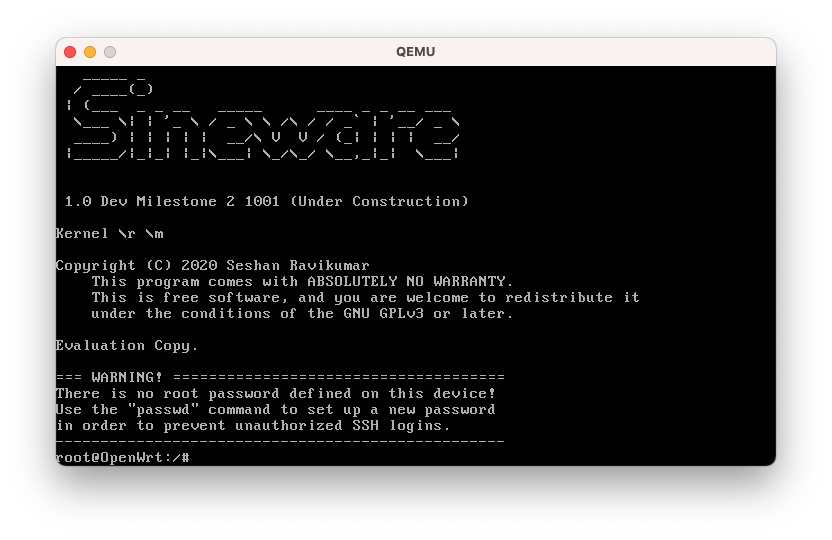
Task: Click the 'Copyright (C) 2020 Seshan Ravikumar' line
Action: (212, 266)
